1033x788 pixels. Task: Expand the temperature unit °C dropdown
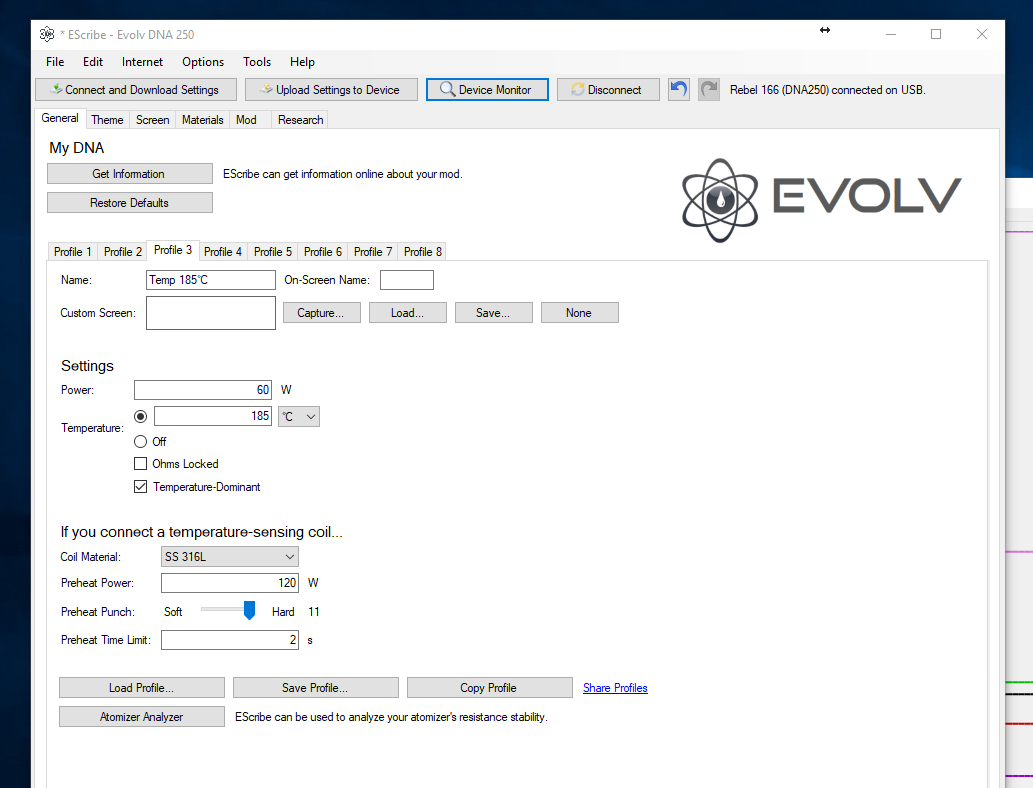tap(299, 416)
